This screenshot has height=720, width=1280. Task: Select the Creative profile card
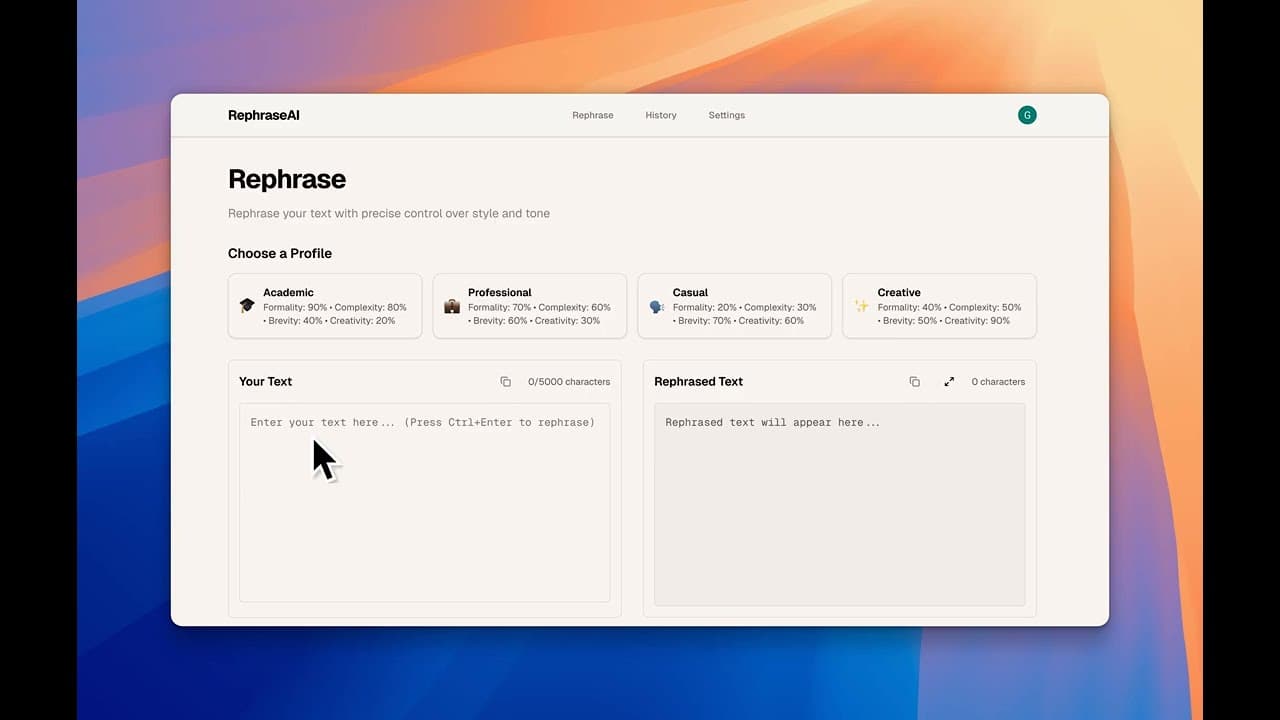939,306
